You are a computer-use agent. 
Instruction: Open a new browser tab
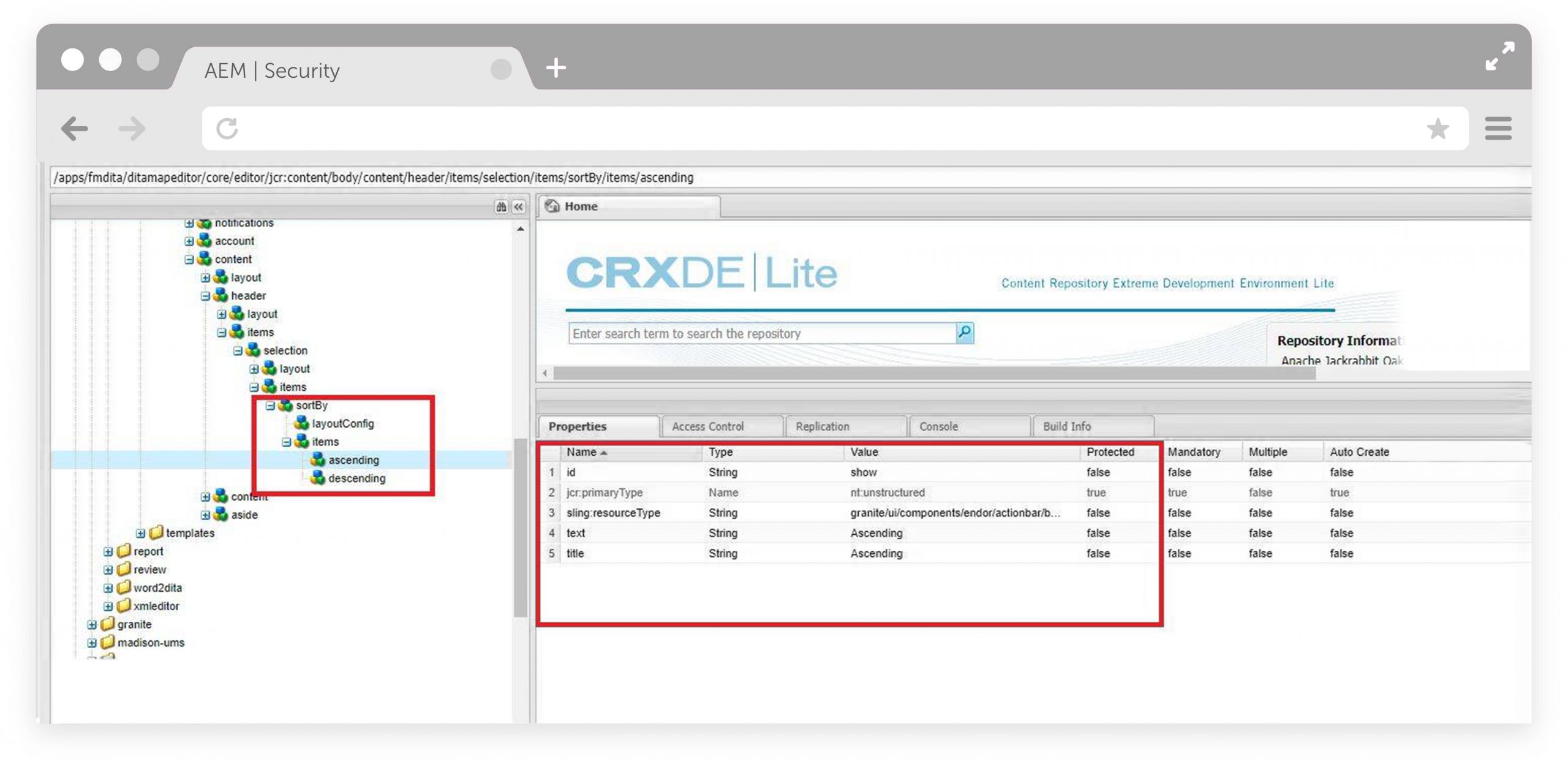[556, 67]
